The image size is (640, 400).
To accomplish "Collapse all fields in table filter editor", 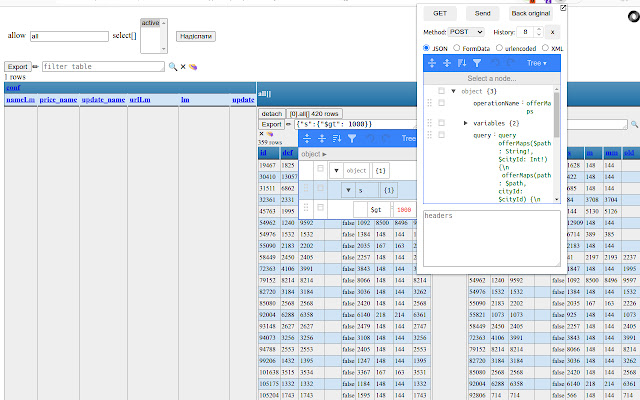I will pos(322,138).
